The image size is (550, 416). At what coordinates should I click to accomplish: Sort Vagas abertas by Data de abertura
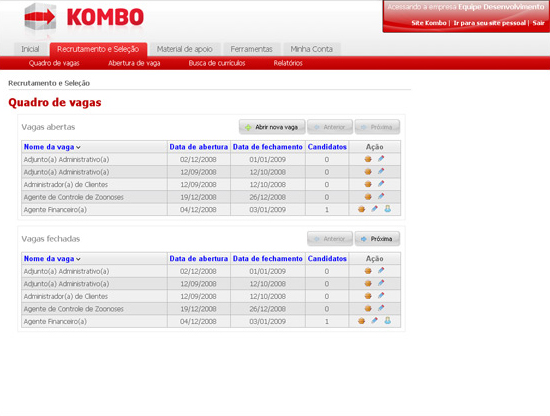(199, 147)
